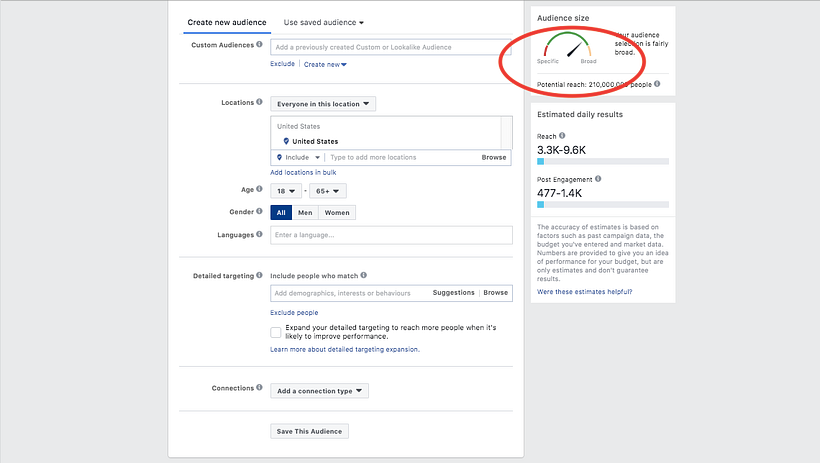Click info icon next to Reach estimate
820x463 pixels.
click(x=562, y=135)
